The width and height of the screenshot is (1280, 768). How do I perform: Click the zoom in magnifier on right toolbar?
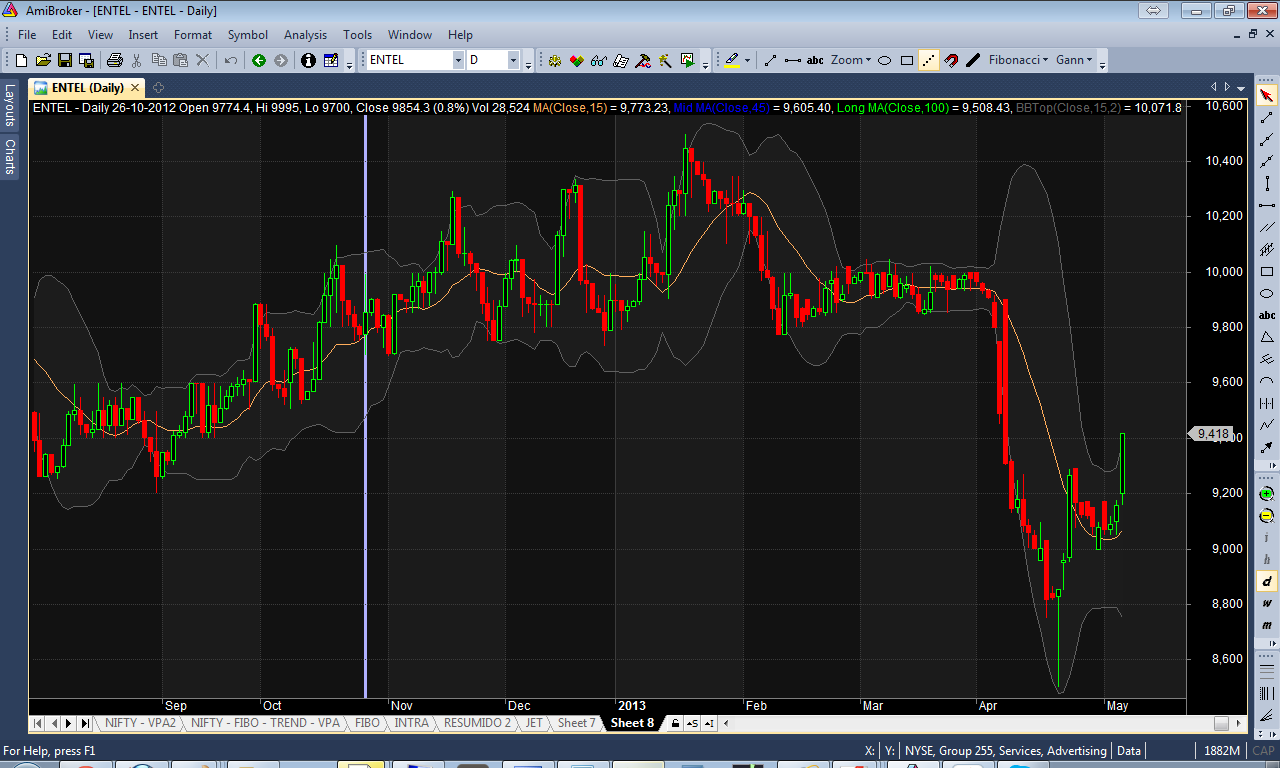(x=1267, y=494)
